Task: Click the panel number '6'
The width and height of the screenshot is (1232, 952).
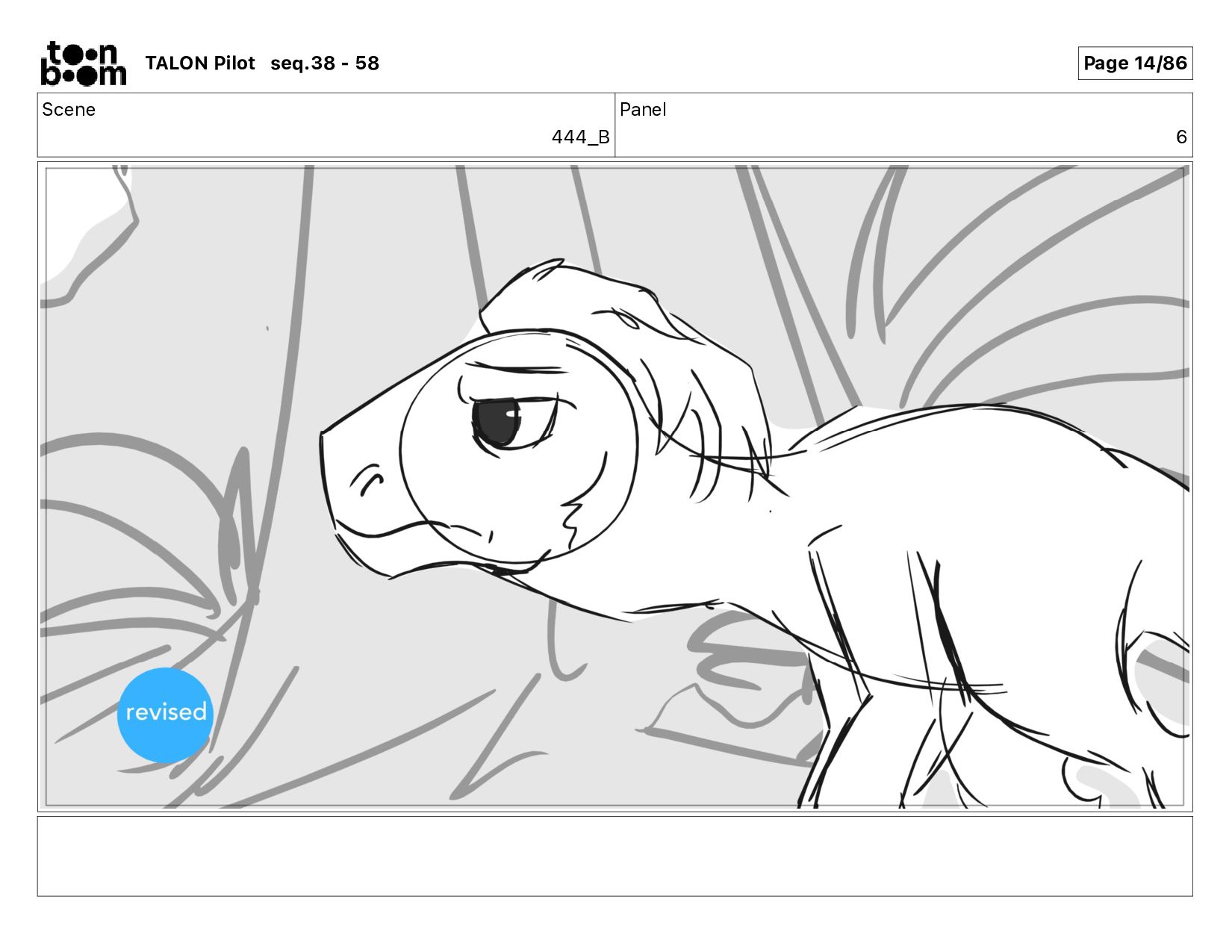Action: click(1181, 137)
